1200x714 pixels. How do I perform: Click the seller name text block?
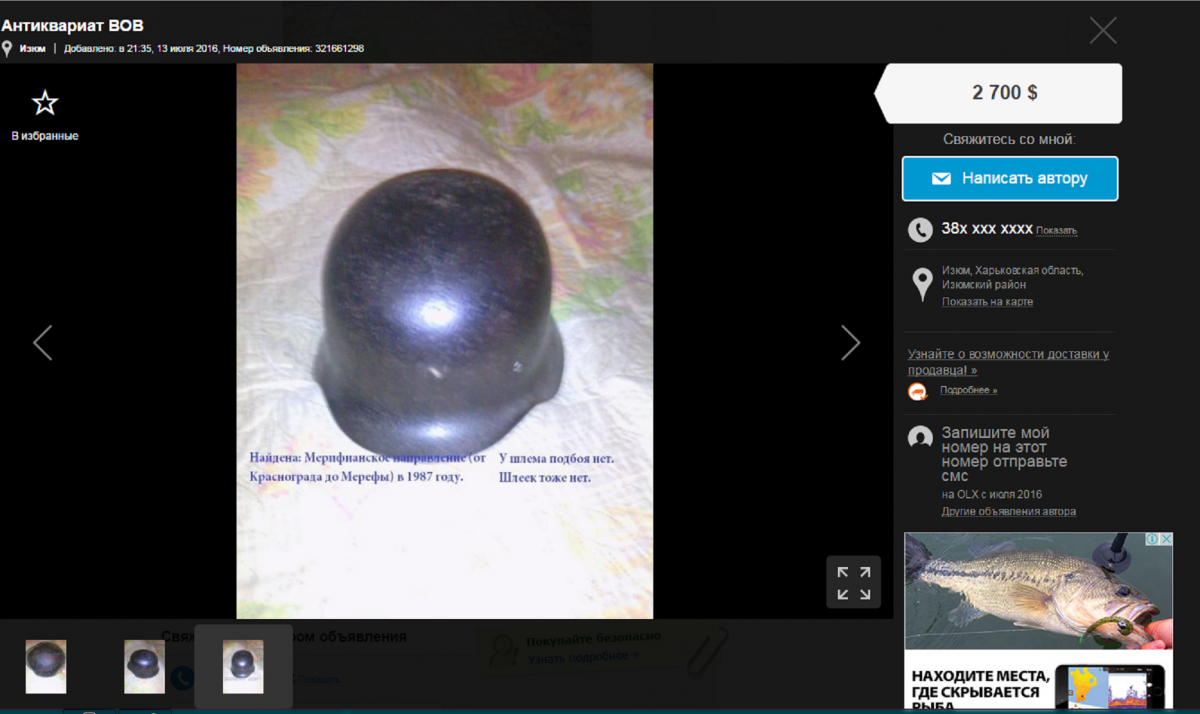click(x=1004, y=454)
